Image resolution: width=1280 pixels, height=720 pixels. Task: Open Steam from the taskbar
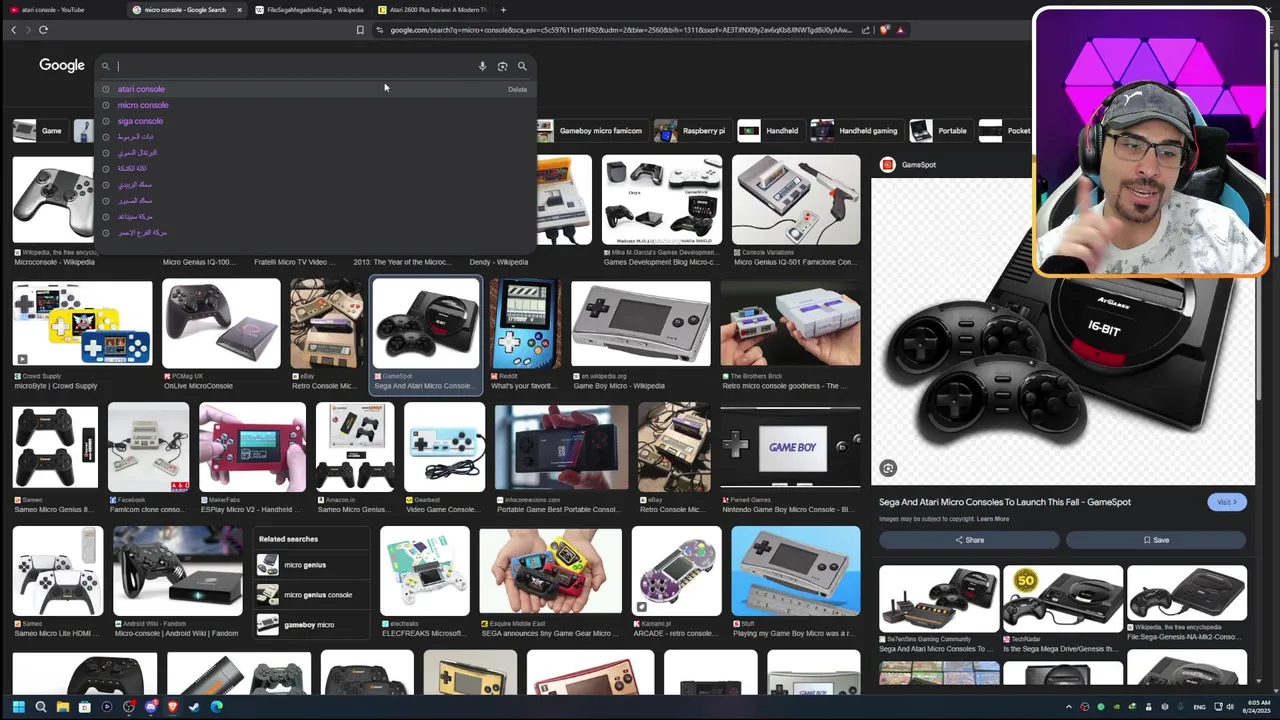(195, 707)
